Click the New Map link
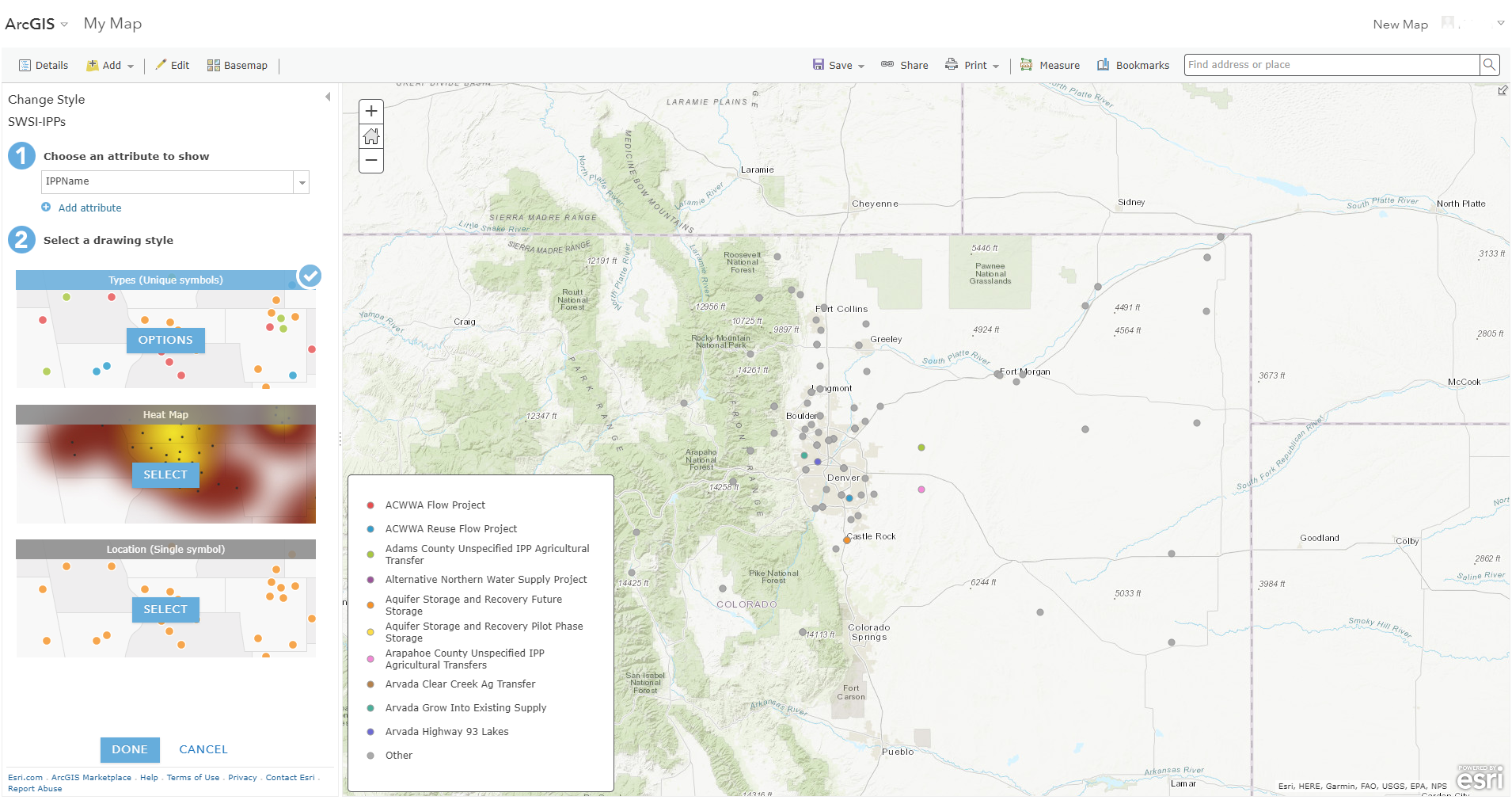Viewport: 1512px width, 800px height. pyautogui.click(x=1400, y=25)
